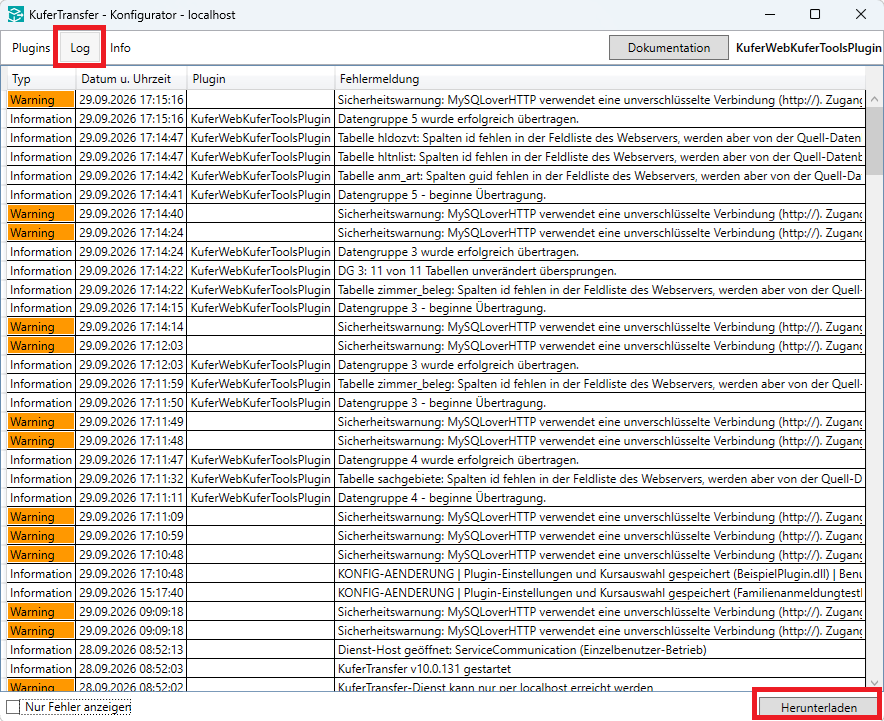Click the Fehlermeldung column header
Screen dimensions: 884x721
click(x=599, y=79)
